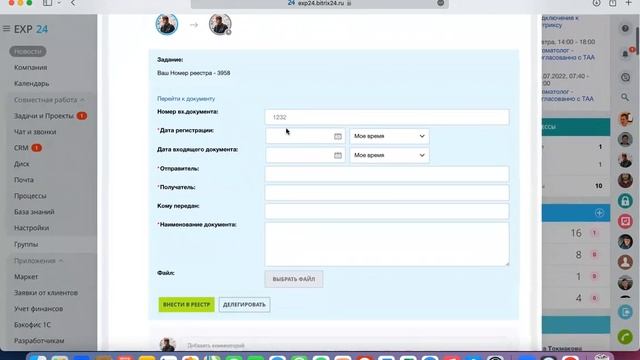Open Учет финансов menu item
Viewport: 640px width, 360px height.
38,309
